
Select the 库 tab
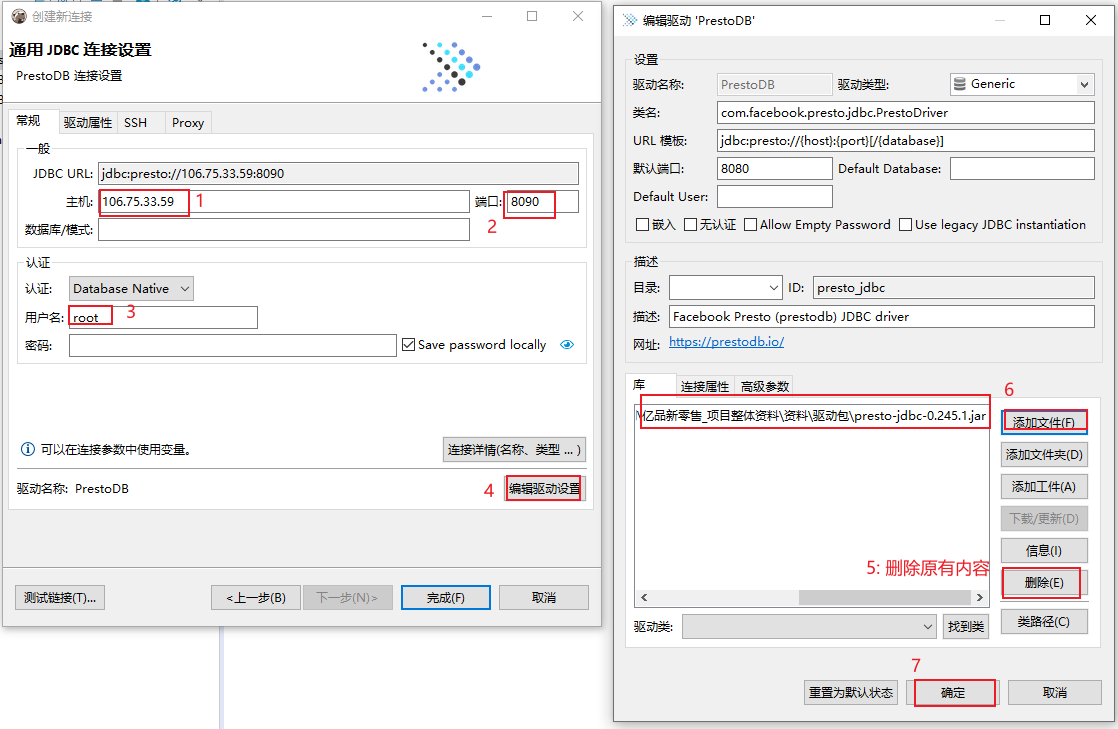pos(650,385)
